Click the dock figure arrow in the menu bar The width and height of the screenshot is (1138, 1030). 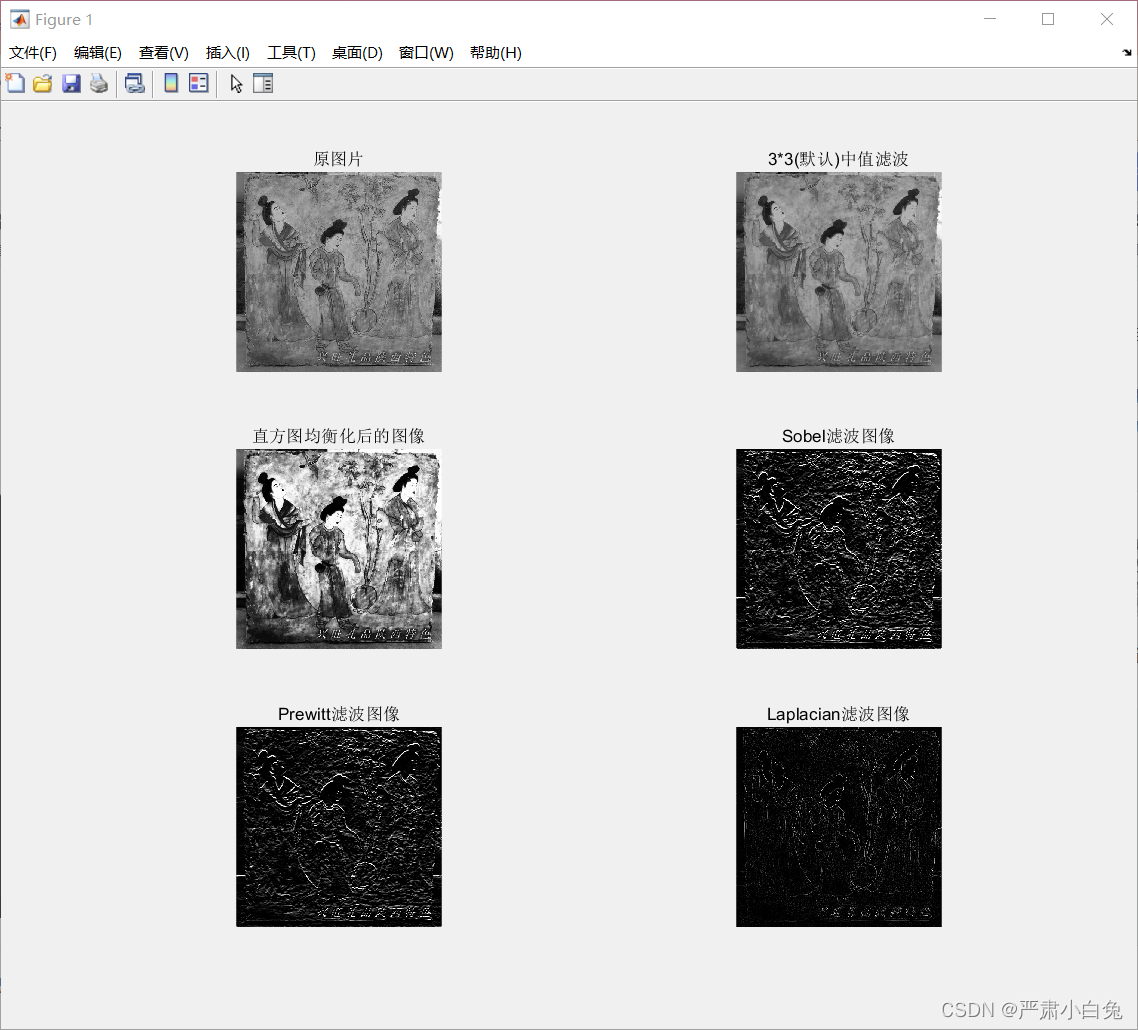pos(1126,52)
